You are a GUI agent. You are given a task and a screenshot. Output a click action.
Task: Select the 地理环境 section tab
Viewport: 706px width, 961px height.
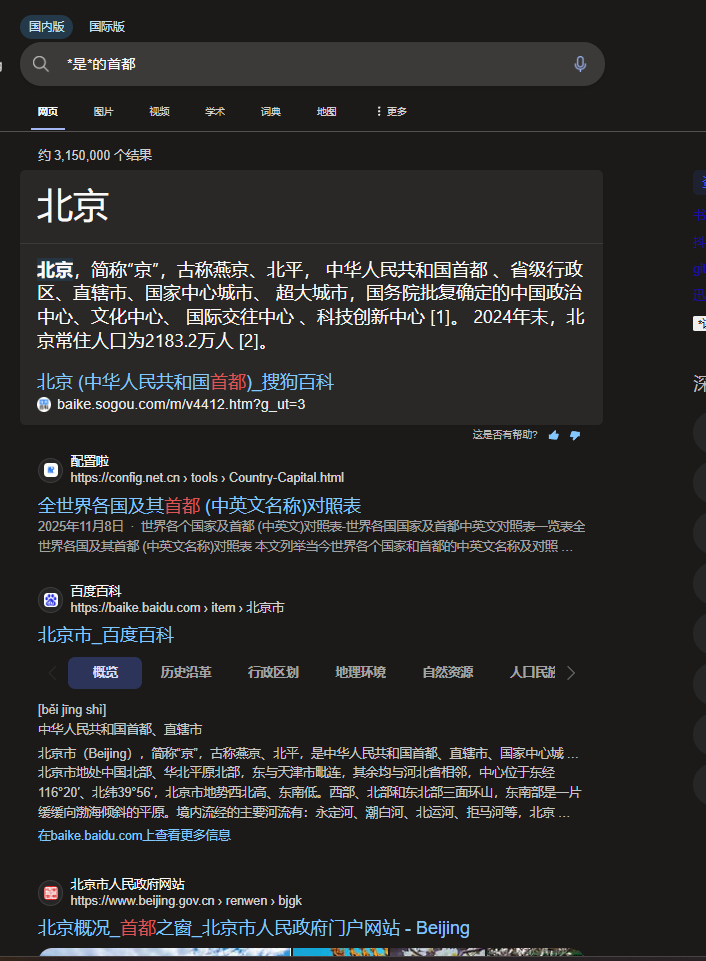pyautogui.click(x=360, y=672)
